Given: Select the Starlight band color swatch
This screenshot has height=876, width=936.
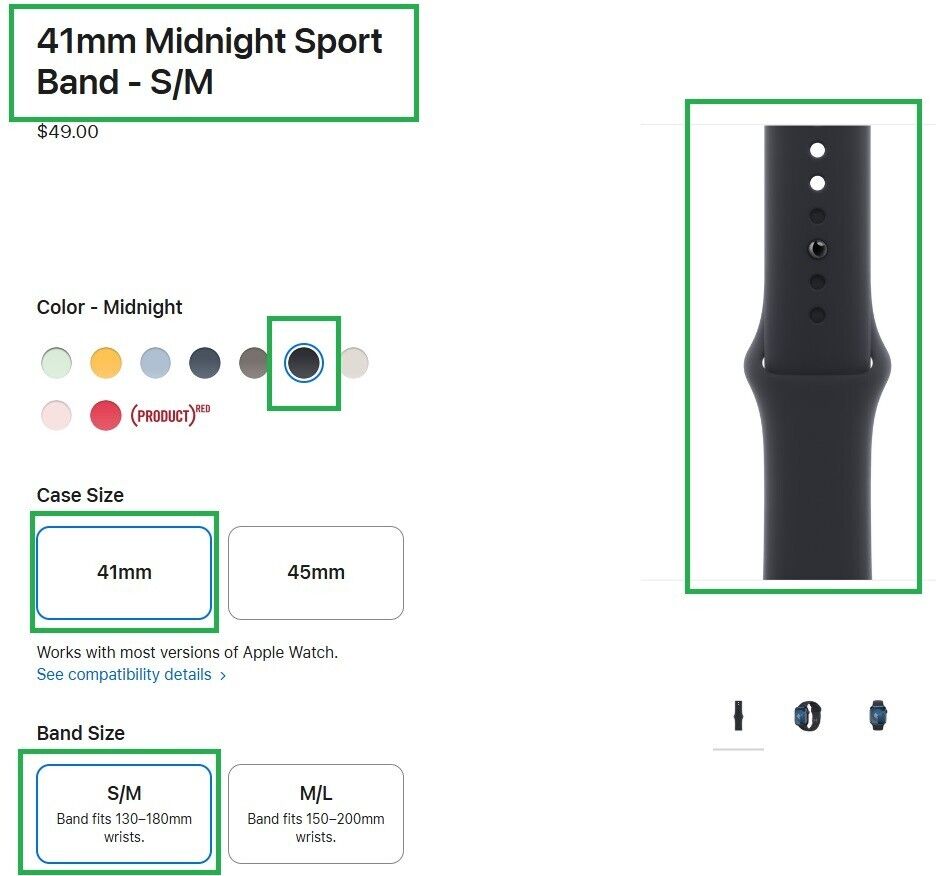Looking at the screenshot, I should pyautogui.click(x=353, y=363).
